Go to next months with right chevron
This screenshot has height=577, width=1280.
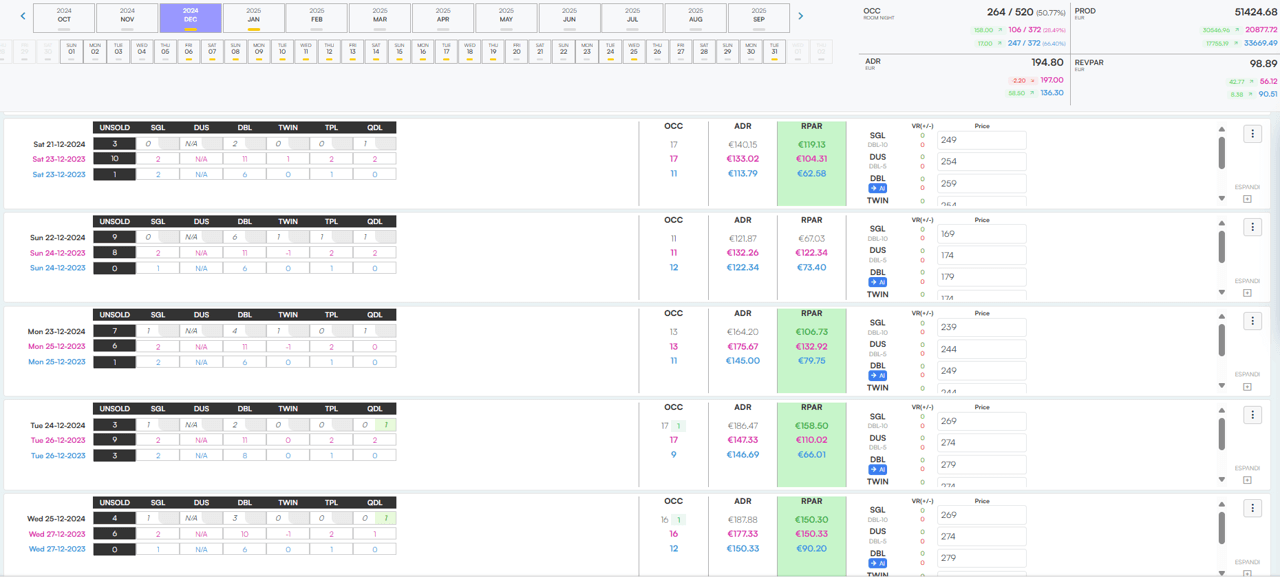pyautogui.click(x=800, y=16)
